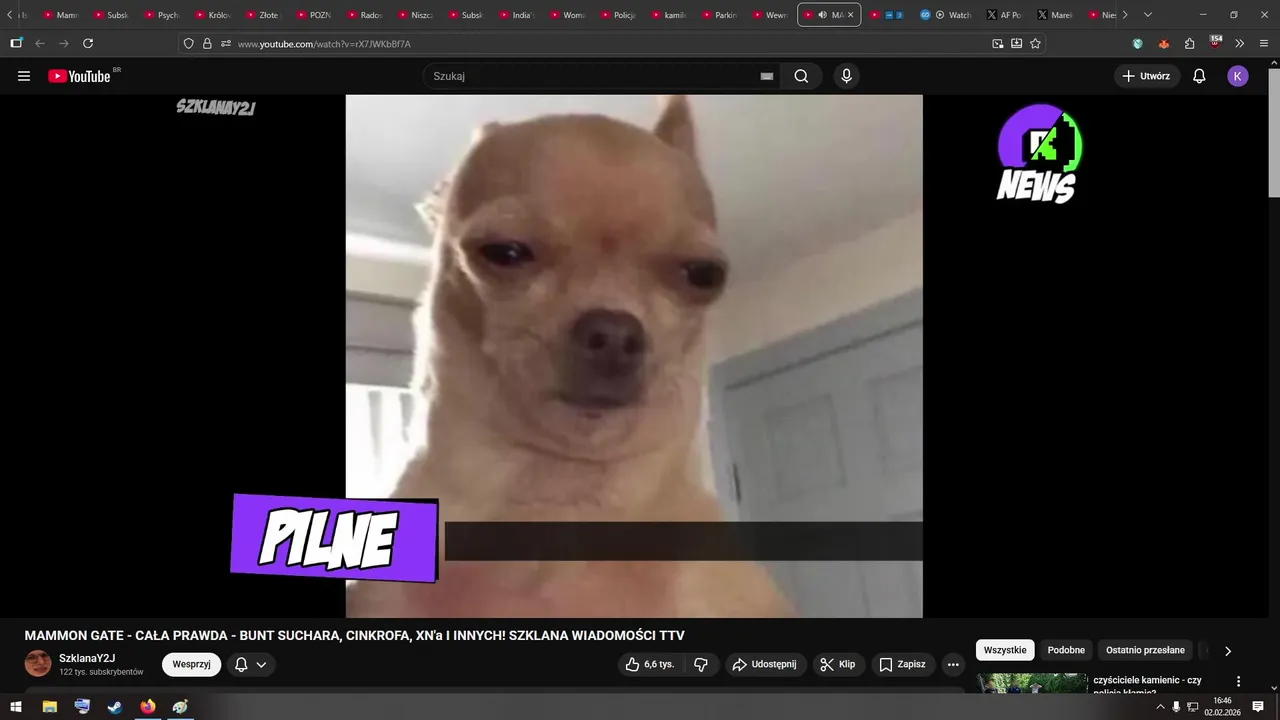Open suggested video thumbnail czyściciele kamienic

pyautogui.click(x=1032, y=683)
